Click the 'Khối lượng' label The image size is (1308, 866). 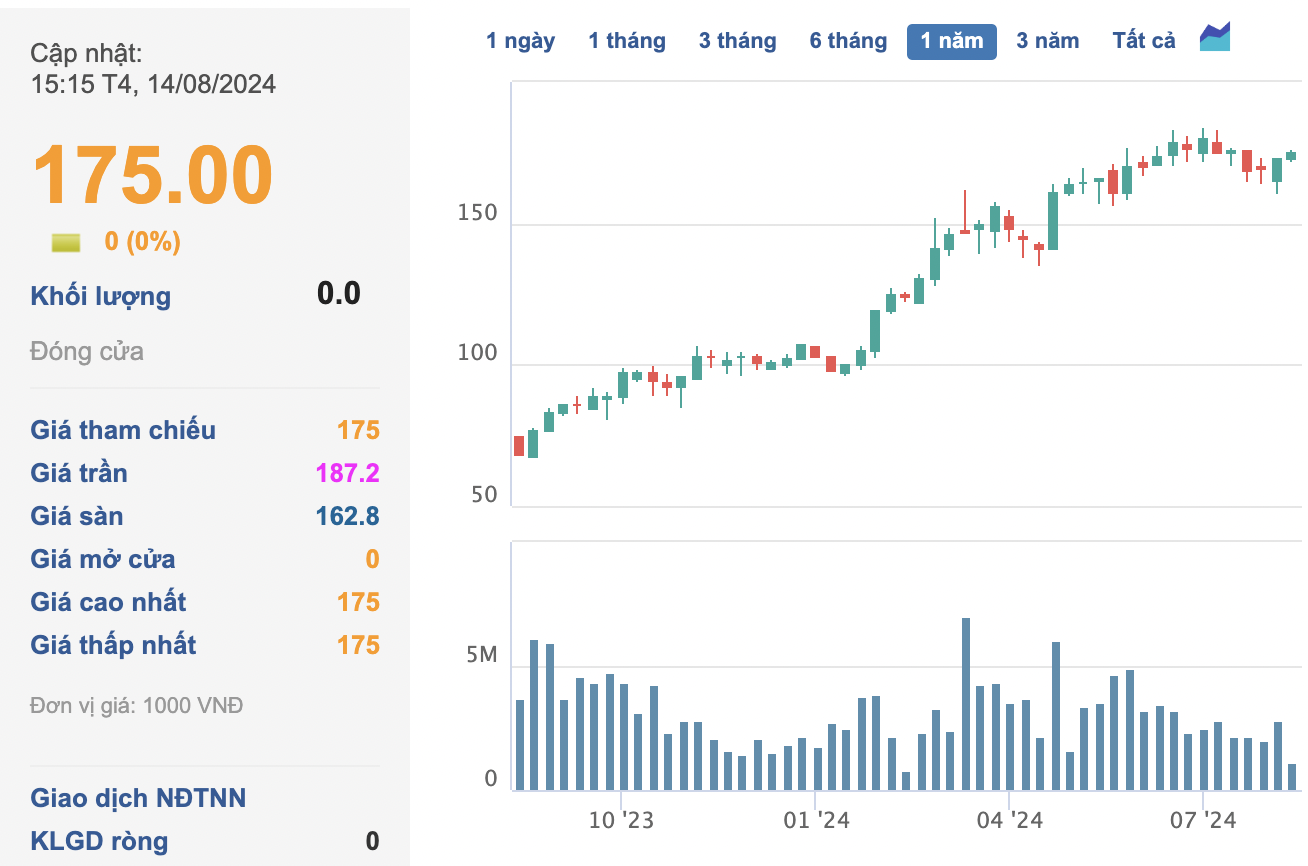(101, 297)
